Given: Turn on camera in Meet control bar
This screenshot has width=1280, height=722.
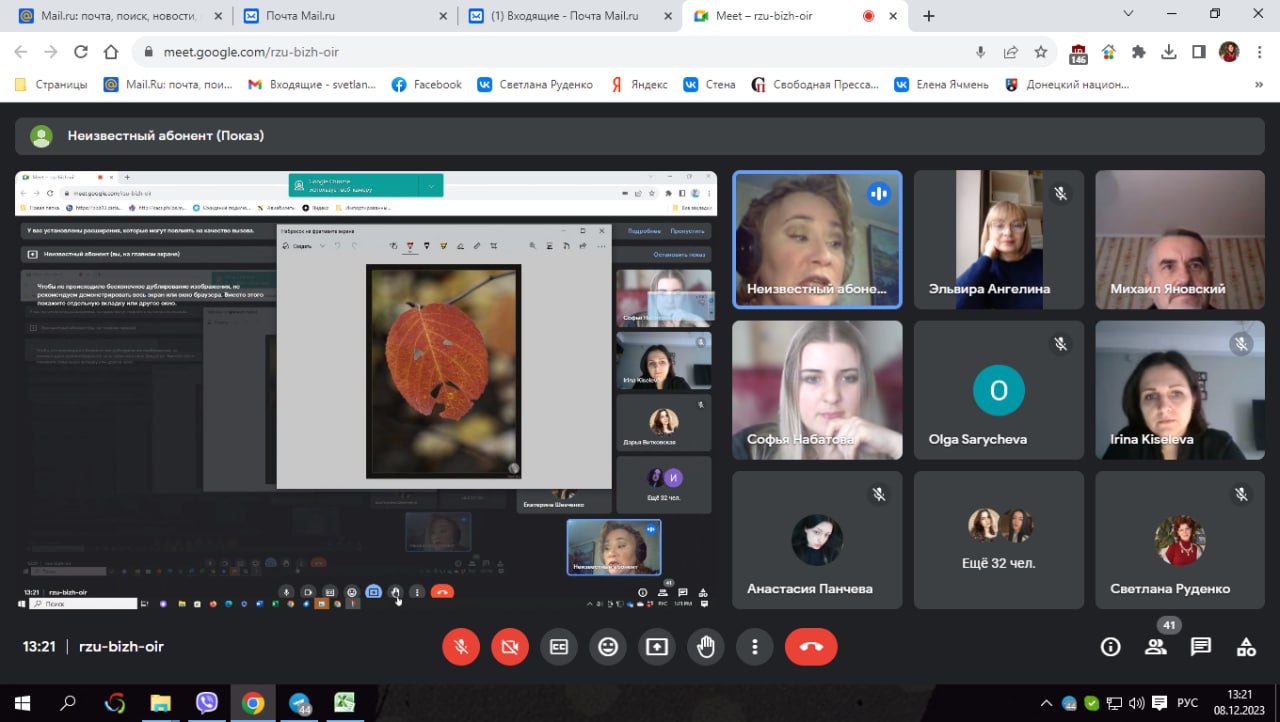Looking at the screenshot, I should pyautogui.click(x=510, y=647).
